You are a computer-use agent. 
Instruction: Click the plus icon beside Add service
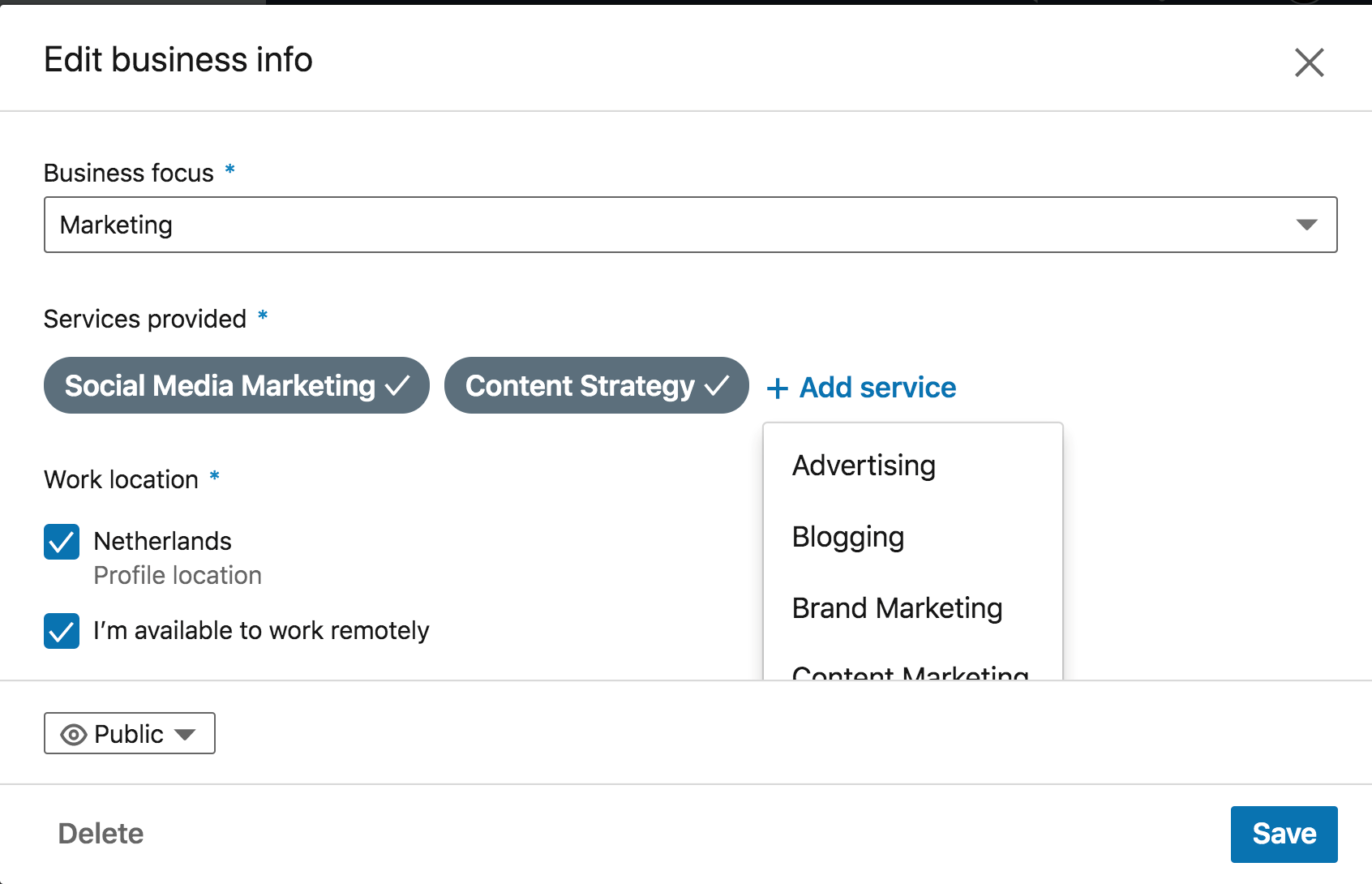pos(777,388)
